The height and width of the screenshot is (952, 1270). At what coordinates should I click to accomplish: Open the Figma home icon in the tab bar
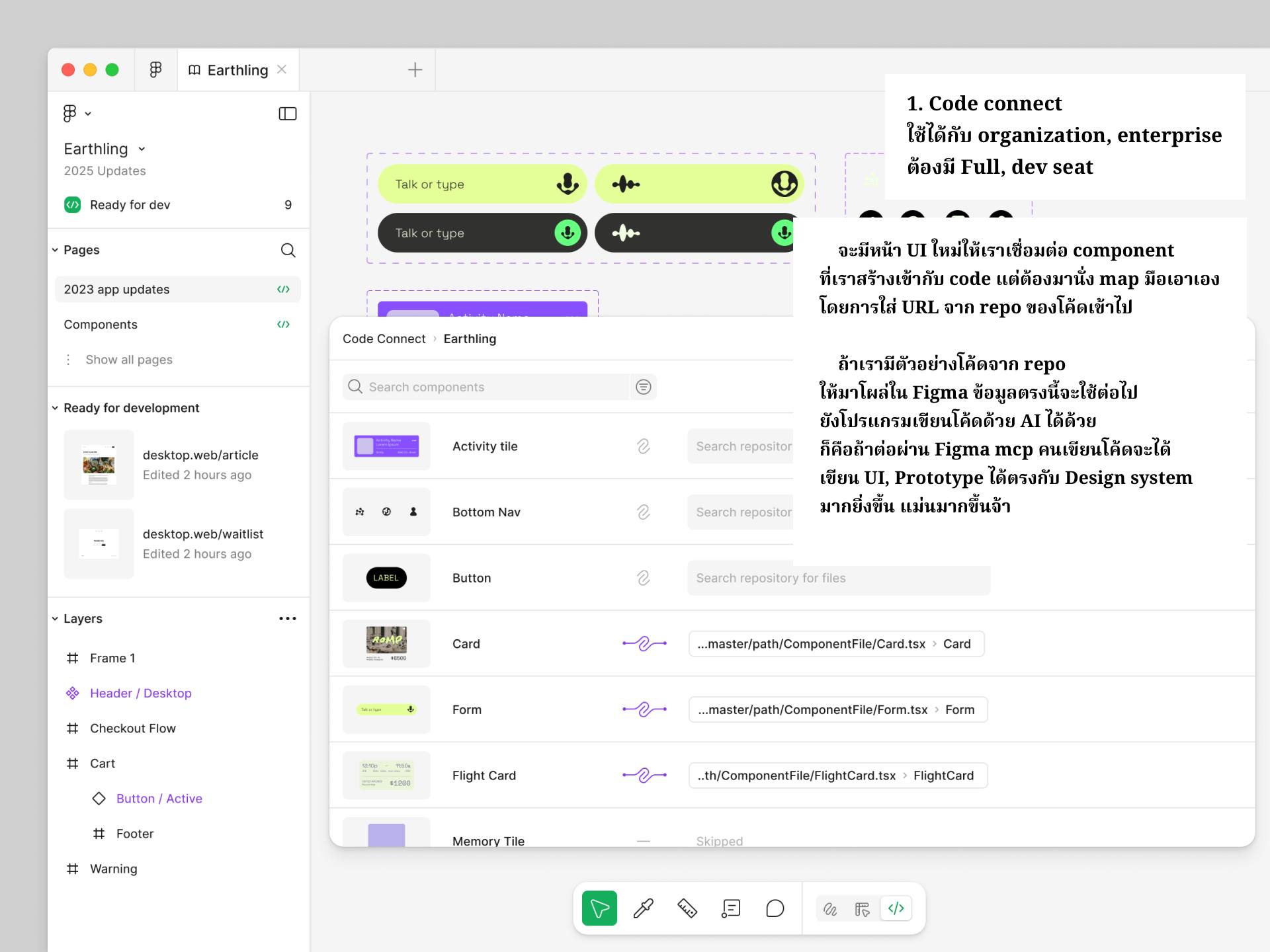point(155,69)
